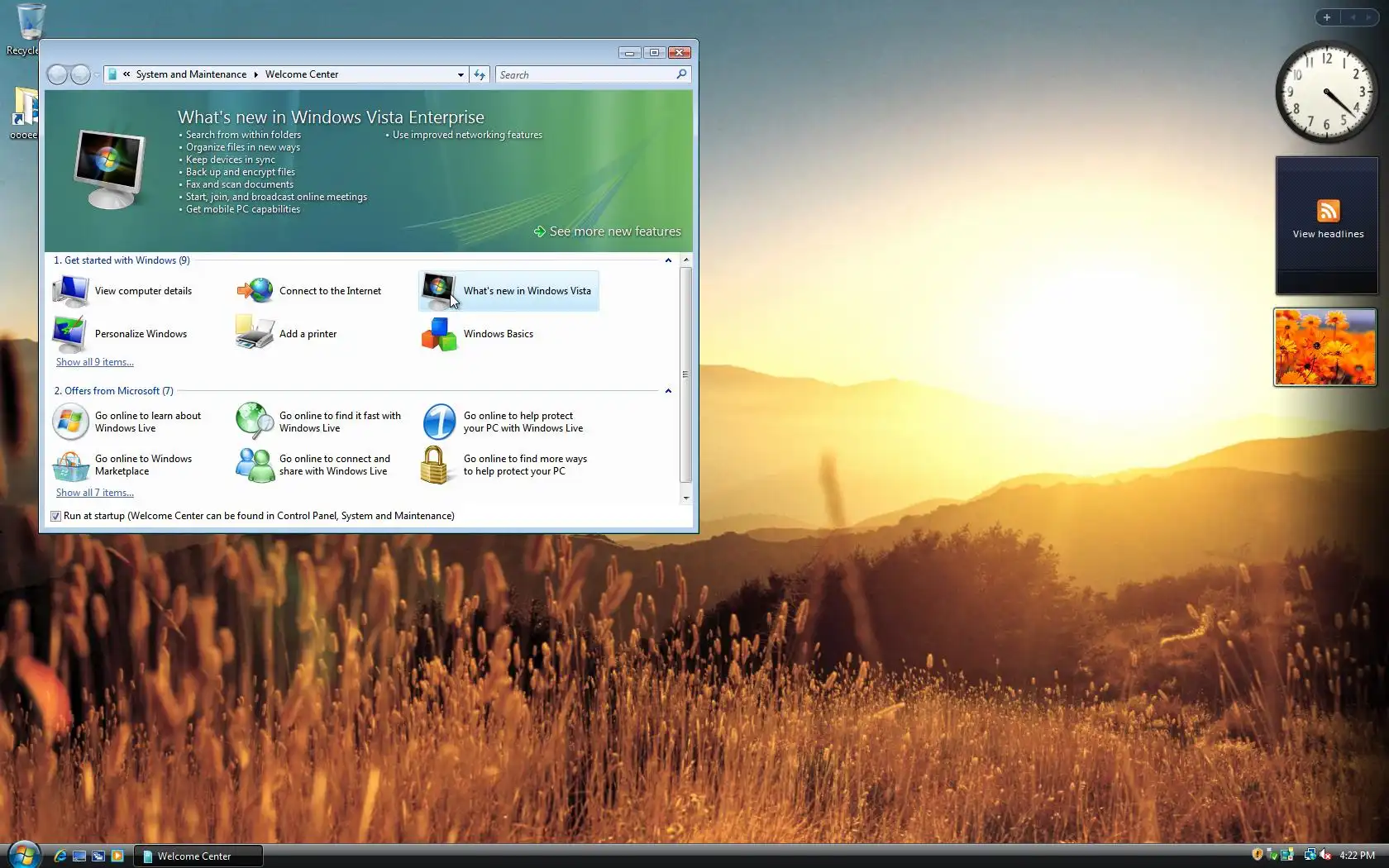This screenshot has height=868, width=1389.
Task: Collapse the Offers from Microsoft section
Action: pos(668,391)
